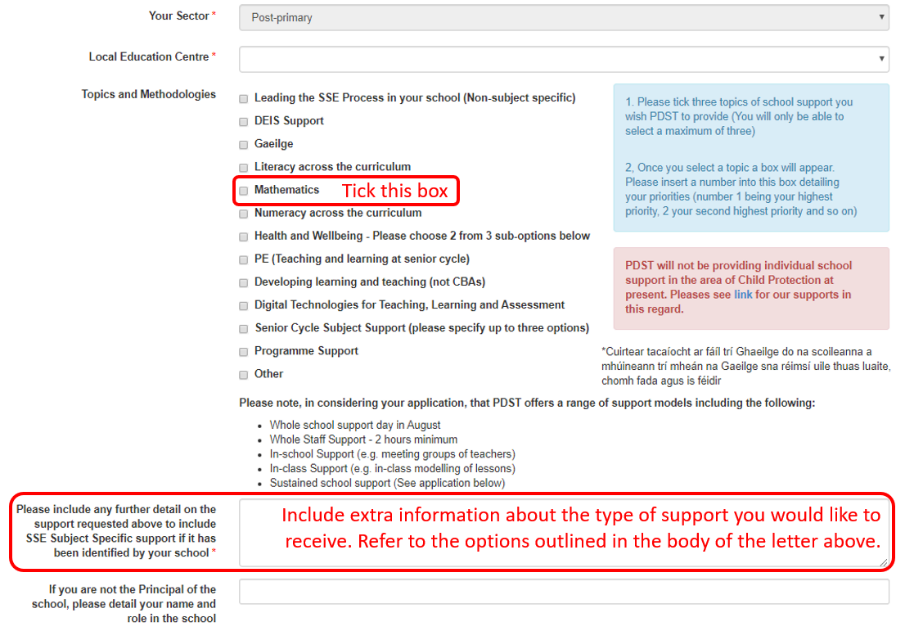
Task: Select PE teaching at senior cycle checkbox
Action: (x=244, y=260)
